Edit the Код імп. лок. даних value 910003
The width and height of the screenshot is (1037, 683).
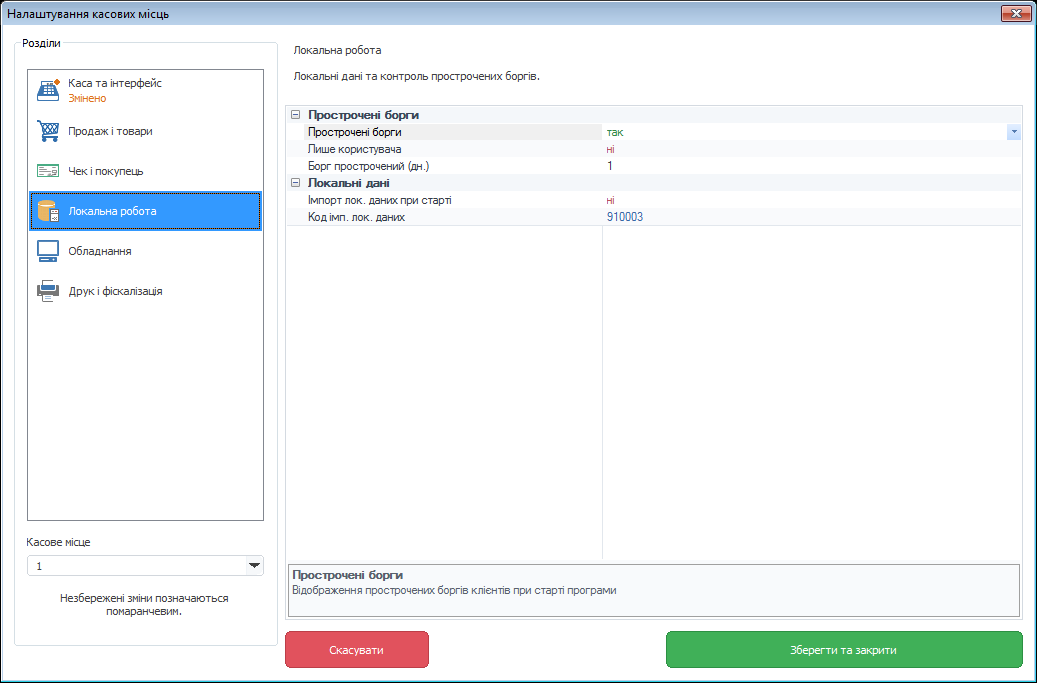point(625,217)
